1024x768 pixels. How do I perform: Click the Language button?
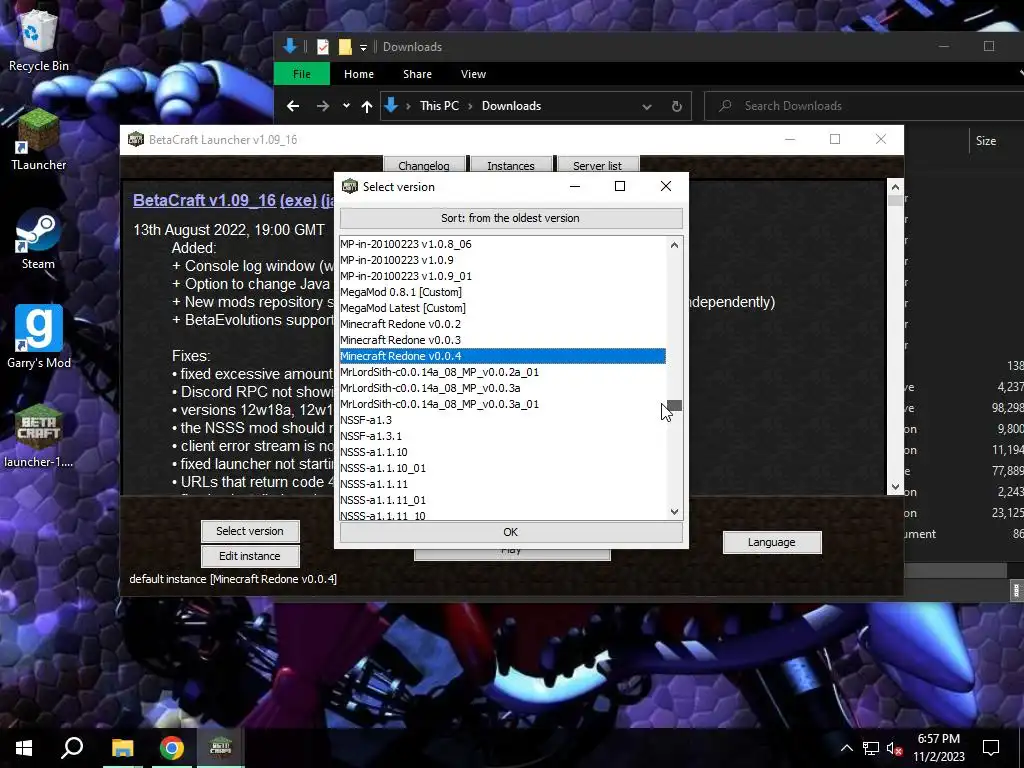tap(771, 542)
